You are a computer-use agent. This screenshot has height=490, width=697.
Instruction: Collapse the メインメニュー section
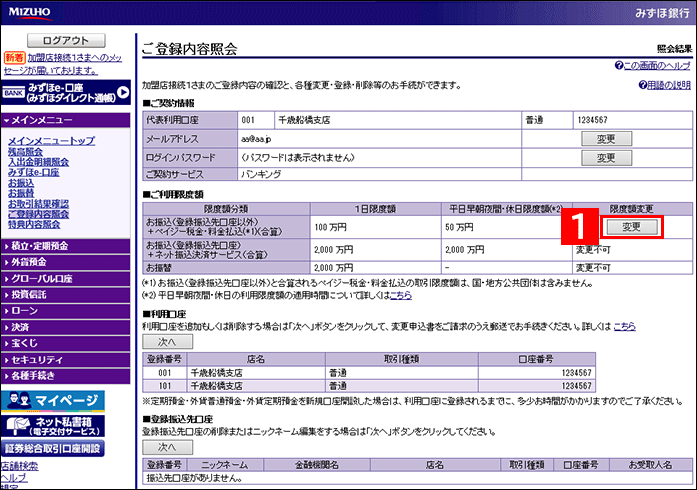[x=66, y=120]
